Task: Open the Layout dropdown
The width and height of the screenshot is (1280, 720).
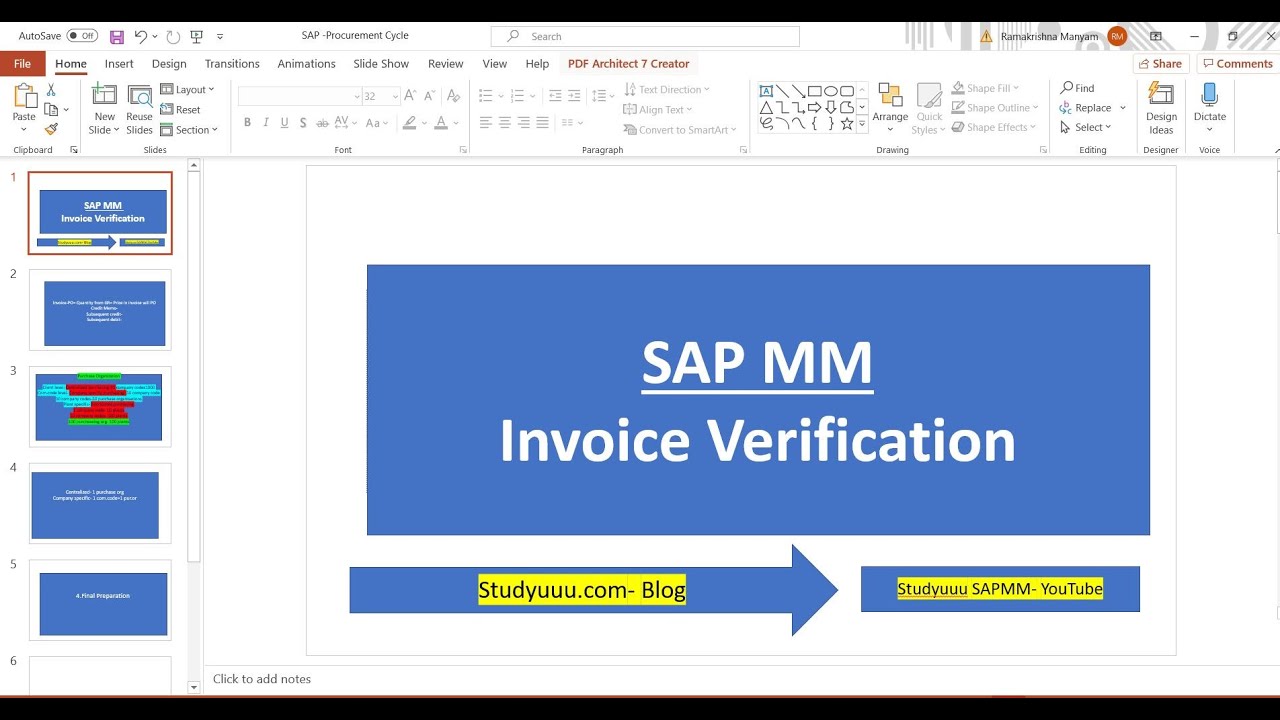Action: (187, 90)
